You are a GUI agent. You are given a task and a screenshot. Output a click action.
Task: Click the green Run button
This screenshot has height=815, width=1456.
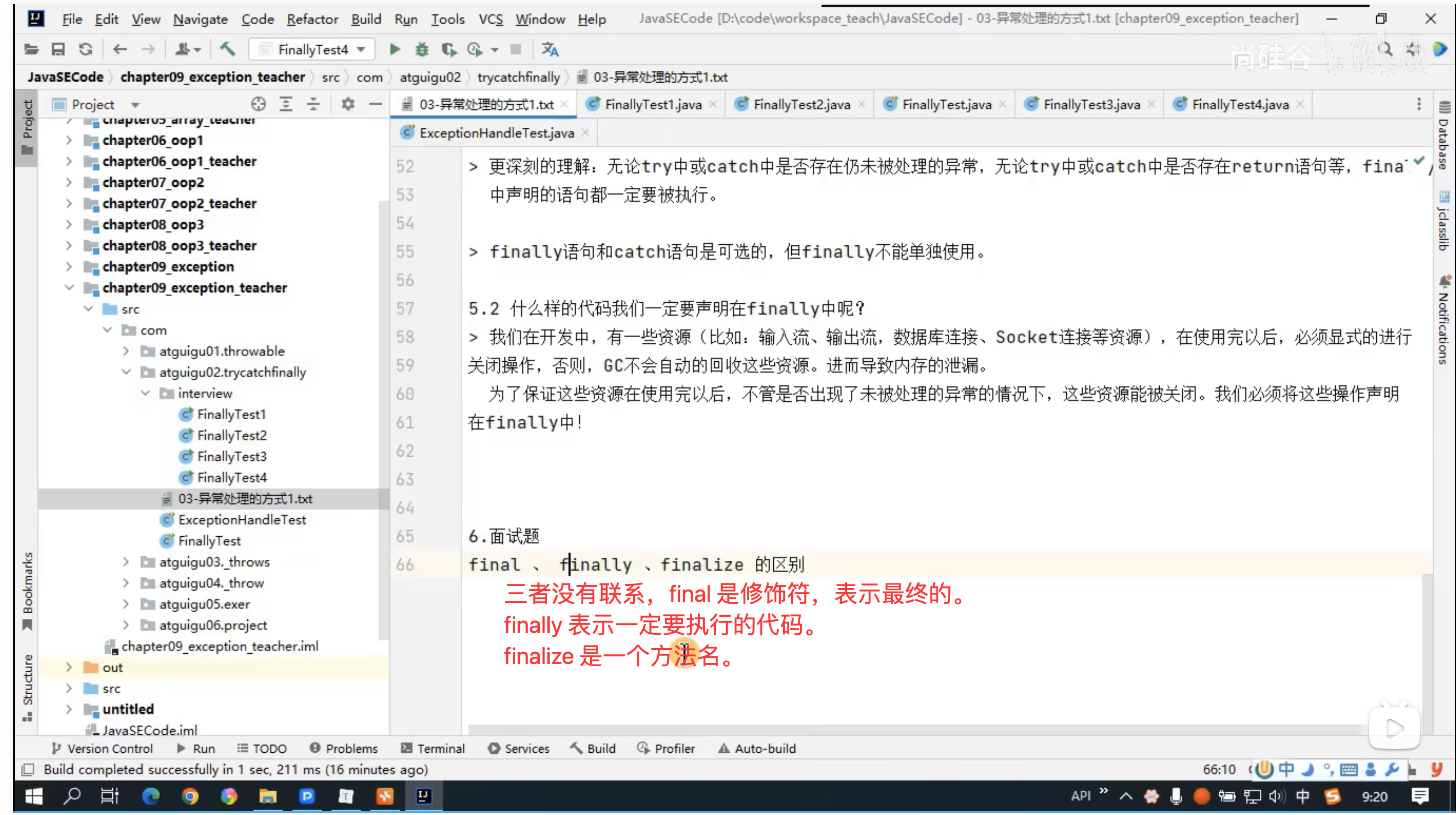394,50
